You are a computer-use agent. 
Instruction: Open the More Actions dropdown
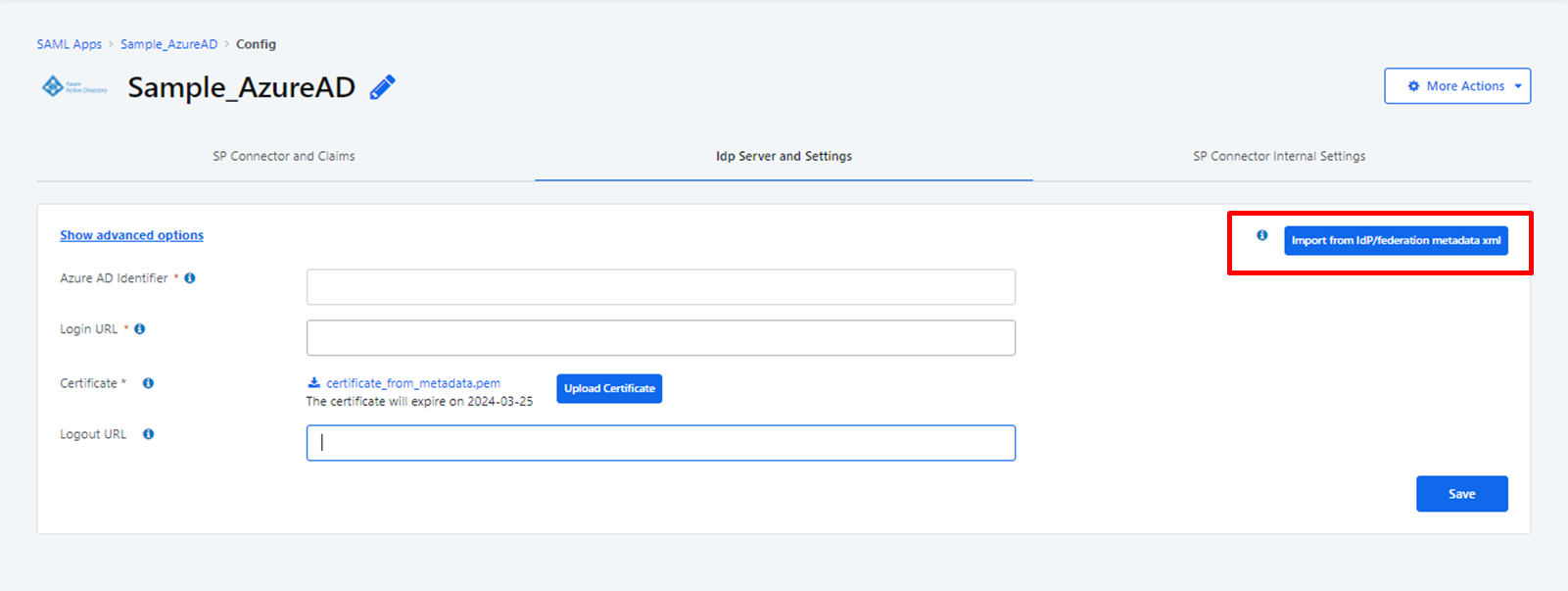[1456, 86]
